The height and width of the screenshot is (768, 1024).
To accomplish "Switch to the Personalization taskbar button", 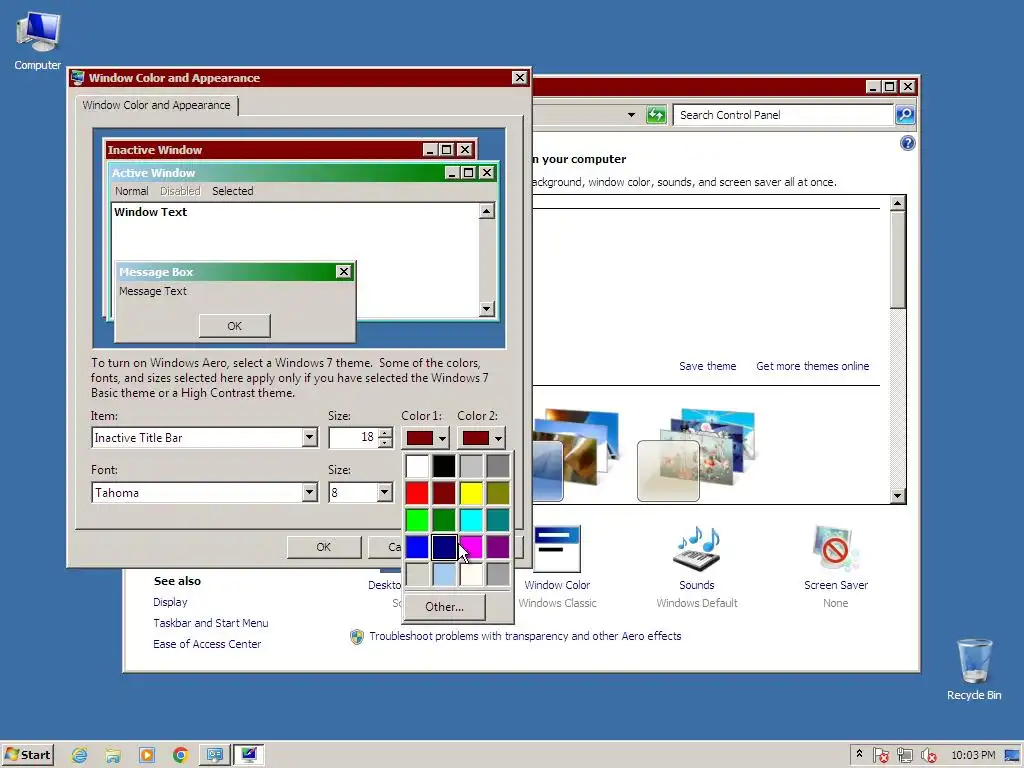I will (249, 755).
